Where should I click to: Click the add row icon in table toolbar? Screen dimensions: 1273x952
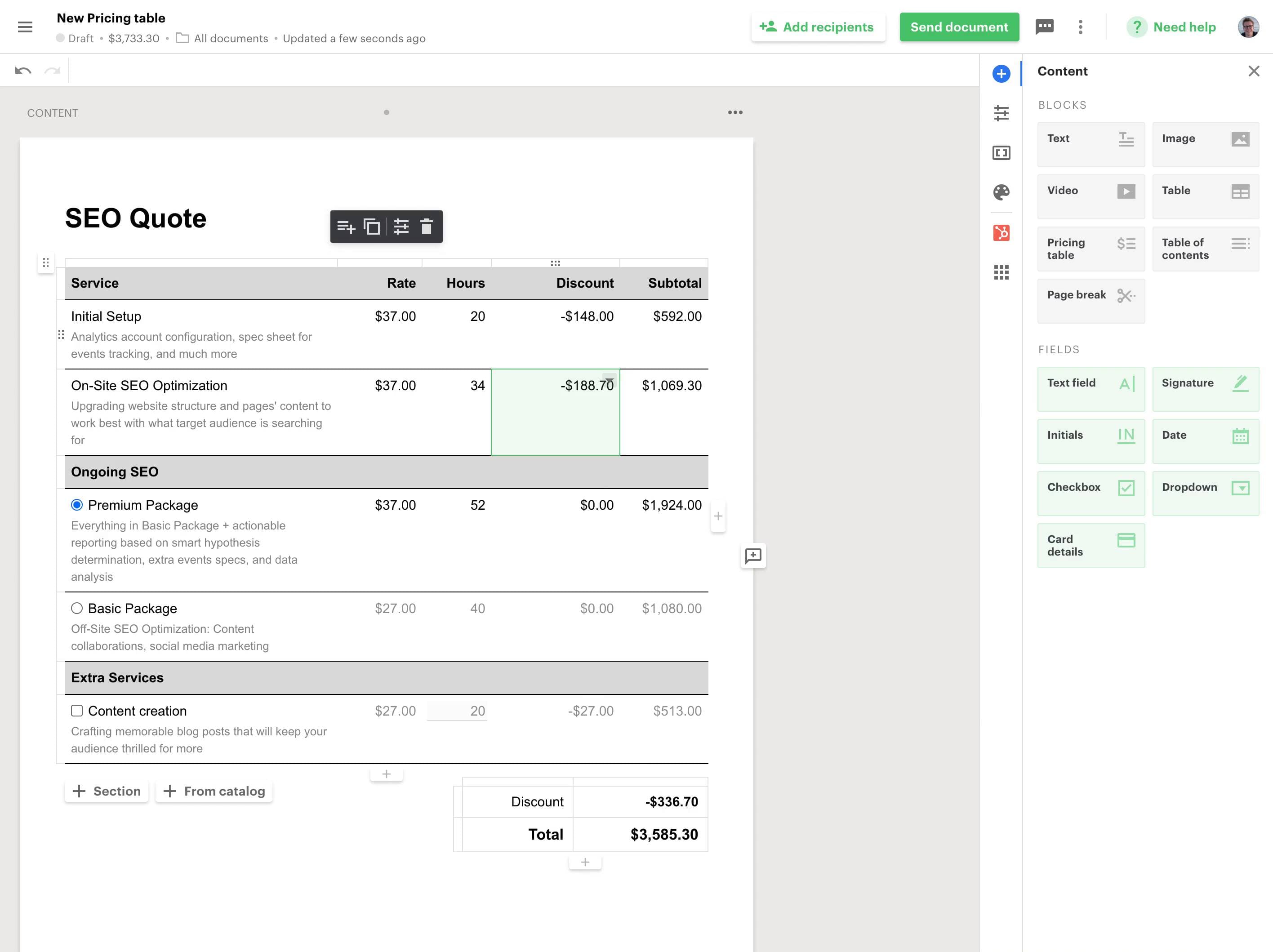[x=345, y=227]
